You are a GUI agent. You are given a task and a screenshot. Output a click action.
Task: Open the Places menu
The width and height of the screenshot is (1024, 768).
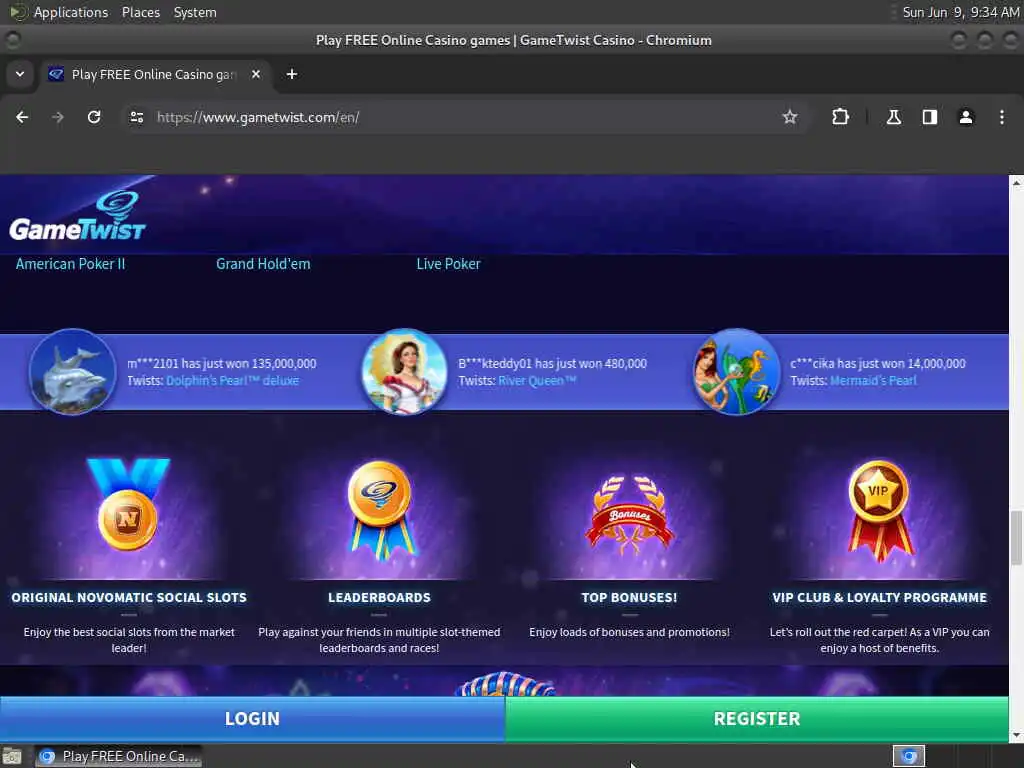coord(141,12)
